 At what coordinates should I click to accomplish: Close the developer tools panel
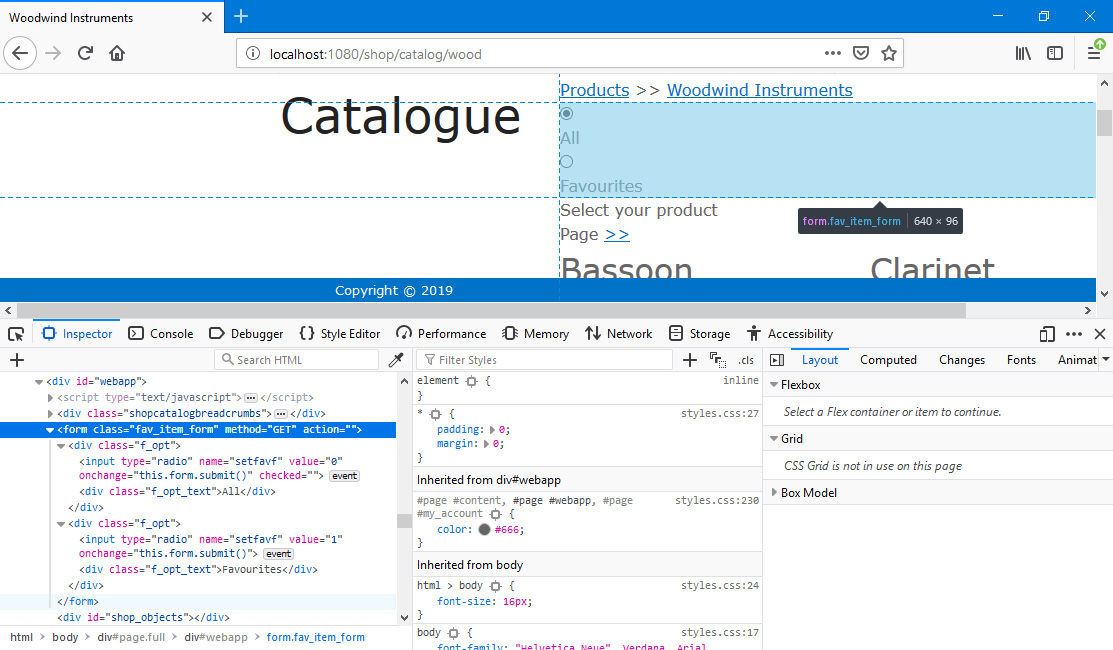tap(1100, 334)
